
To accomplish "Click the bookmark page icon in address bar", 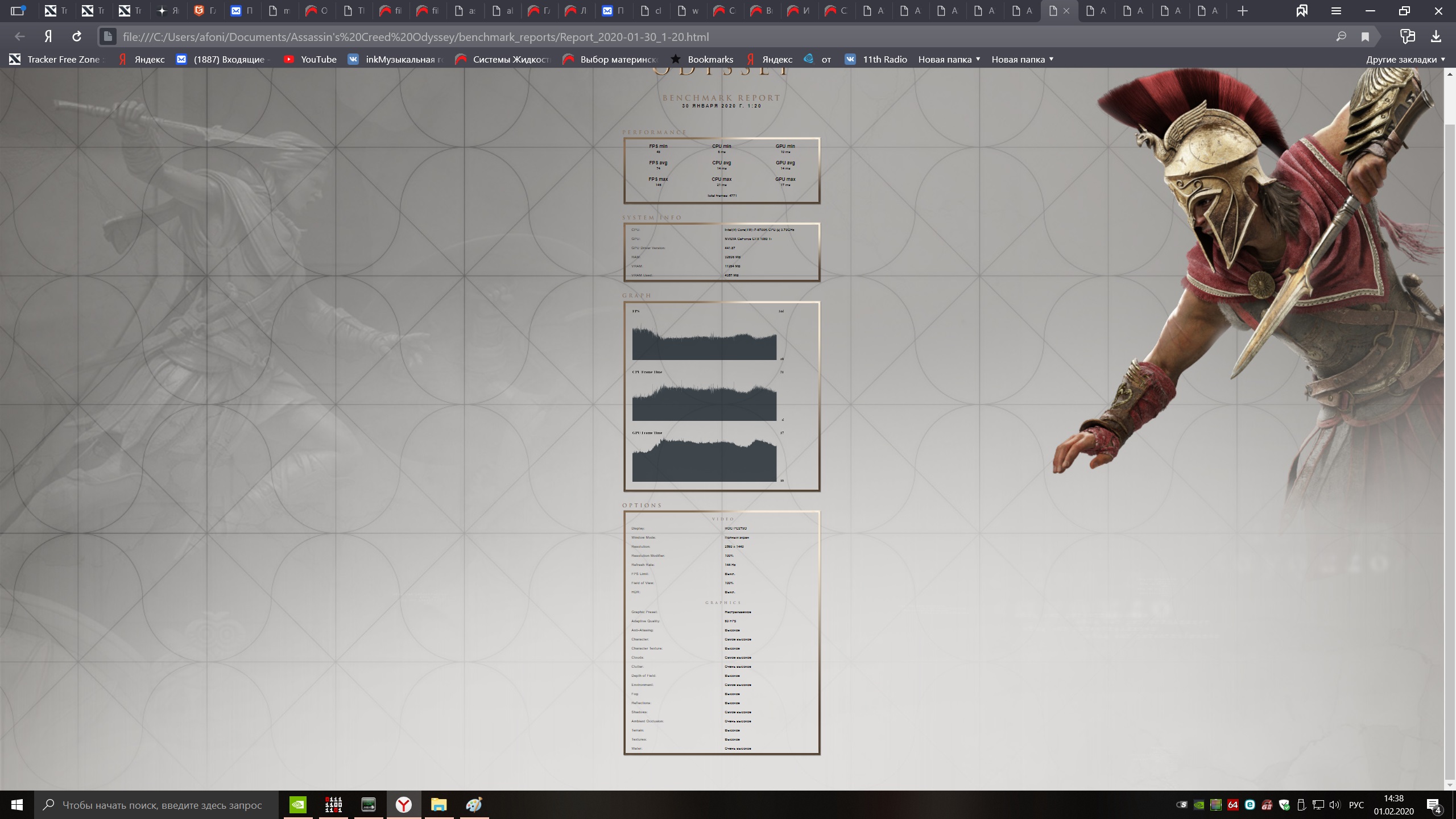I will point(1365,37).
